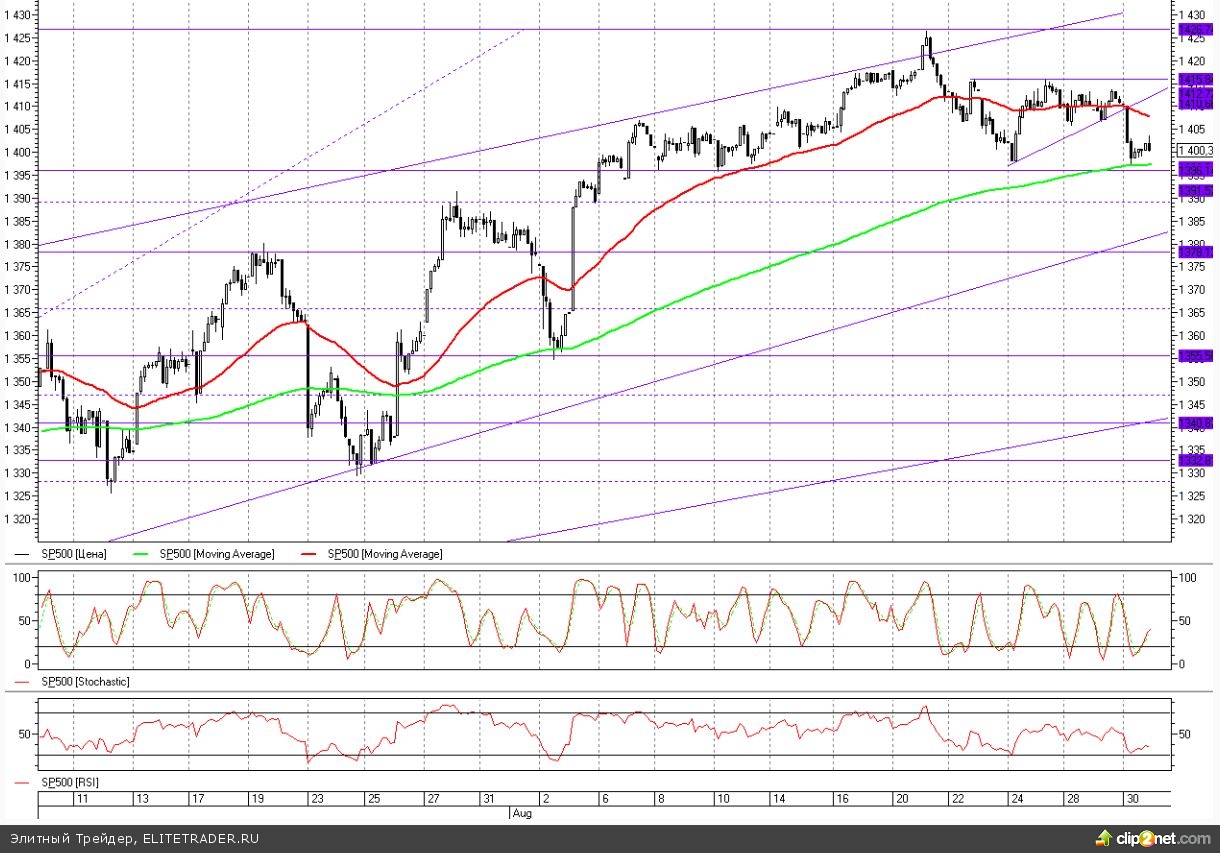Select the purple 1391.5 level price tag
This screenshot has height=853, width=1220.
coord(1196,190)
